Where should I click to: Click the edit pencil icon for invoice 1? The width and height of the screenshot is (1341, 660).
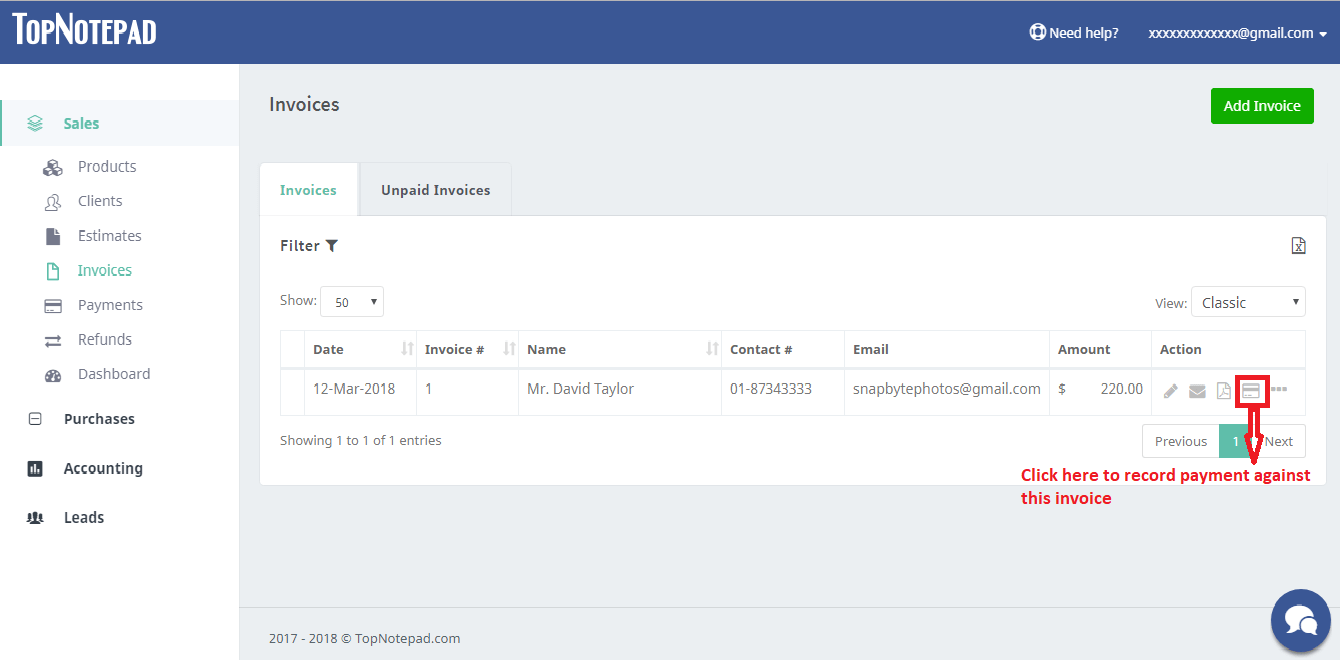pos(1171,391)
